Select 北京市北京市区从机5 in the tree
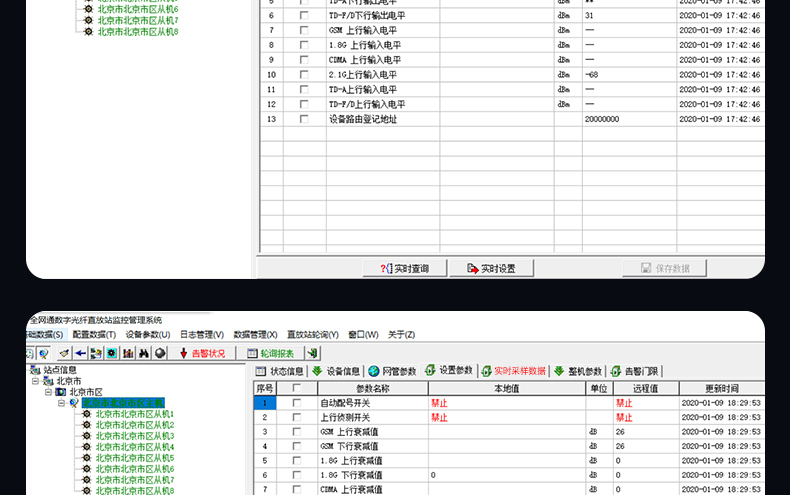This screenshot has height=495, width=790. [135, 458]
